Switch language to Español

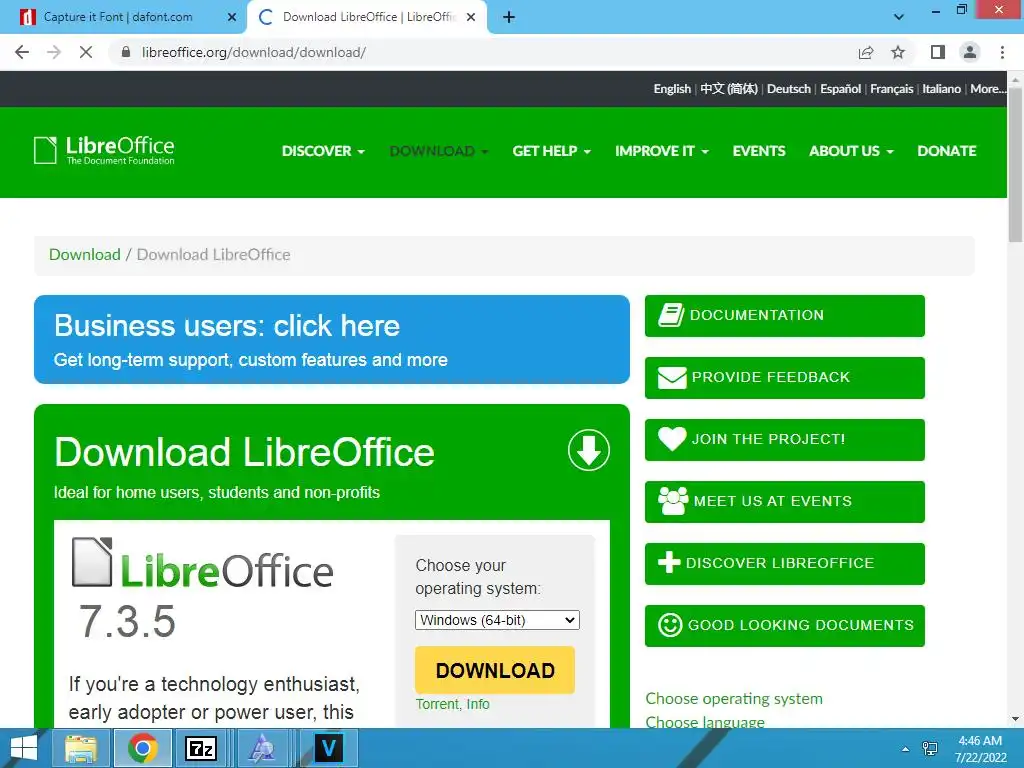(x=840, y=89)
